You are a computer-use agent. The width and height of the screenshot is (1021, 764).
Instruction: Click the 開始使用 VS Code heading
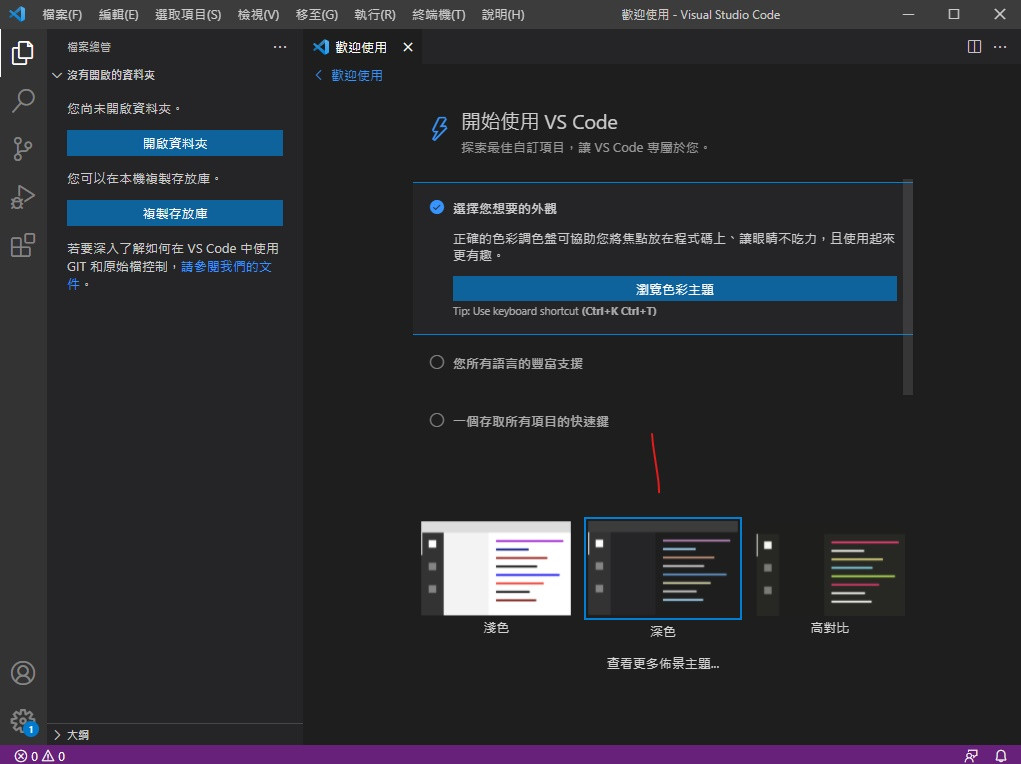[x=539, y=122]
